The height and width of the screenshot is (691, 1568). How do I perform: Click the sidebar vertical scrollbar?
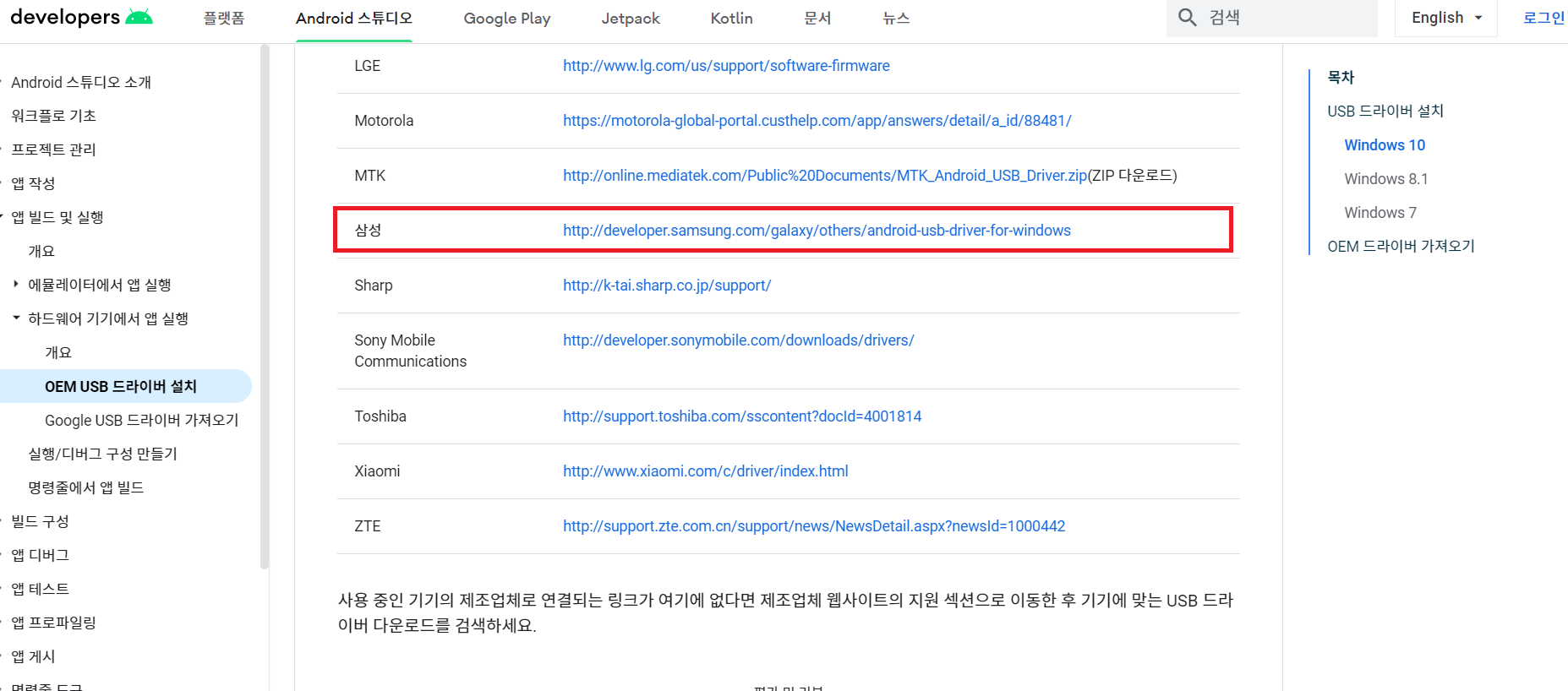point(265,307)
